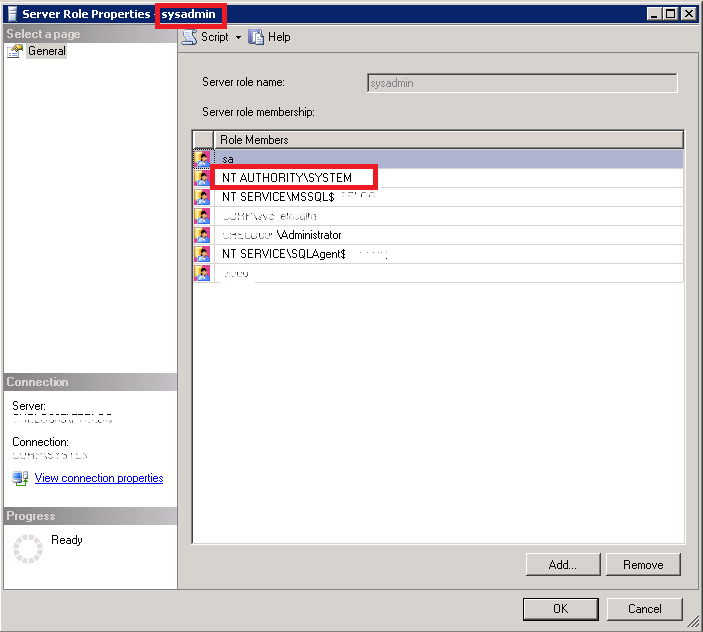
Task: Click the user icon beside sa
Action: click(x=203, y=159)
